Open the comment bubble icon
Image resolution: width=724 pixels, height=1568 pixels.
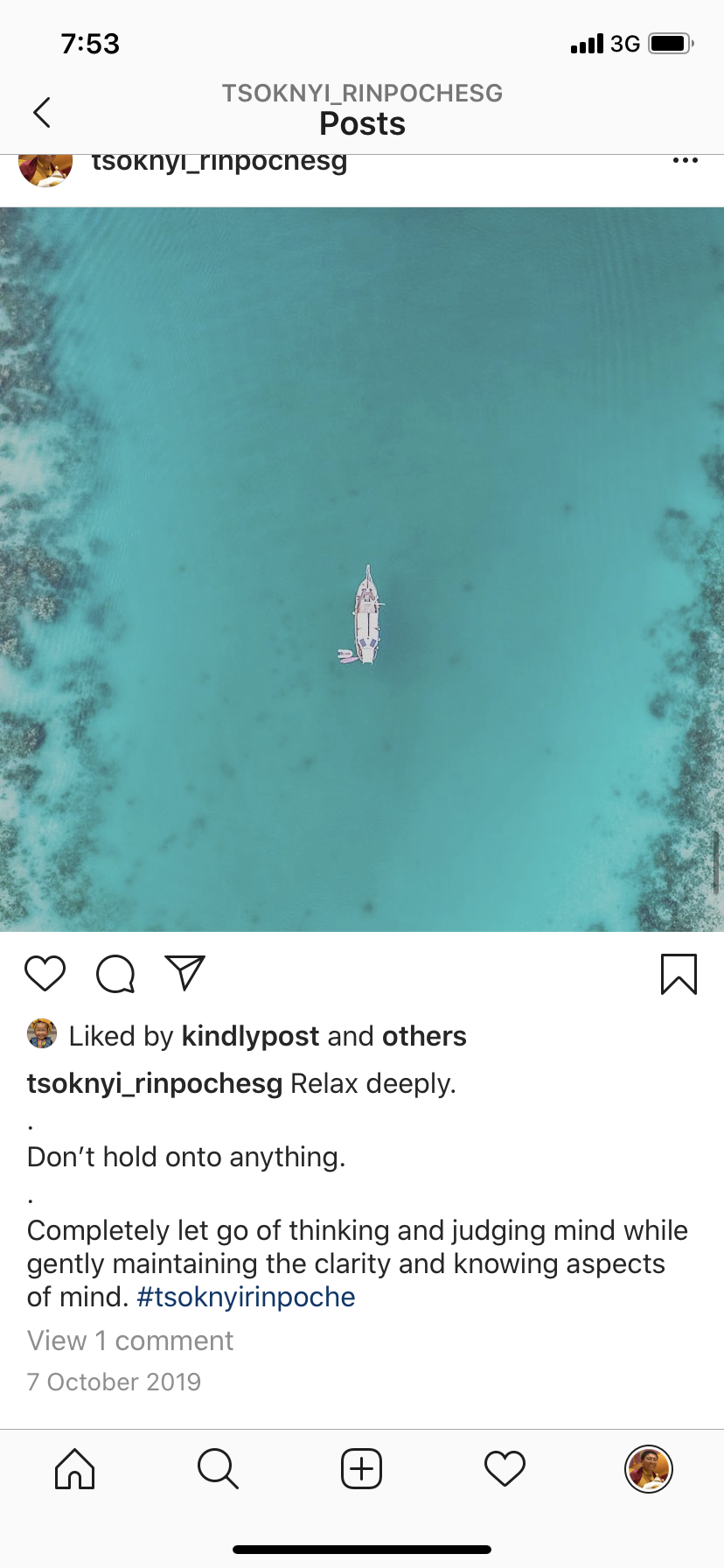pos(115,974)
